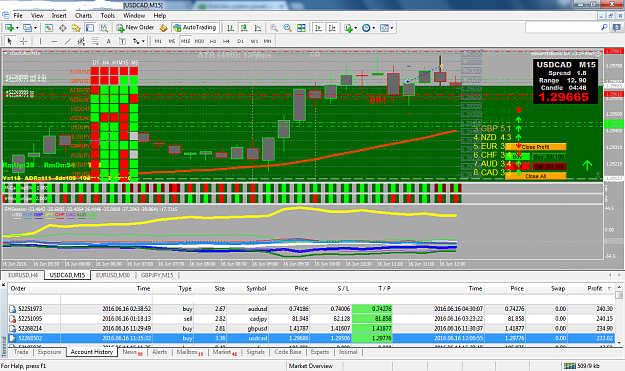Screen dimensions: 625x371
Task: Select order 52251973 audusd row
Action: (x=311, y=309)
